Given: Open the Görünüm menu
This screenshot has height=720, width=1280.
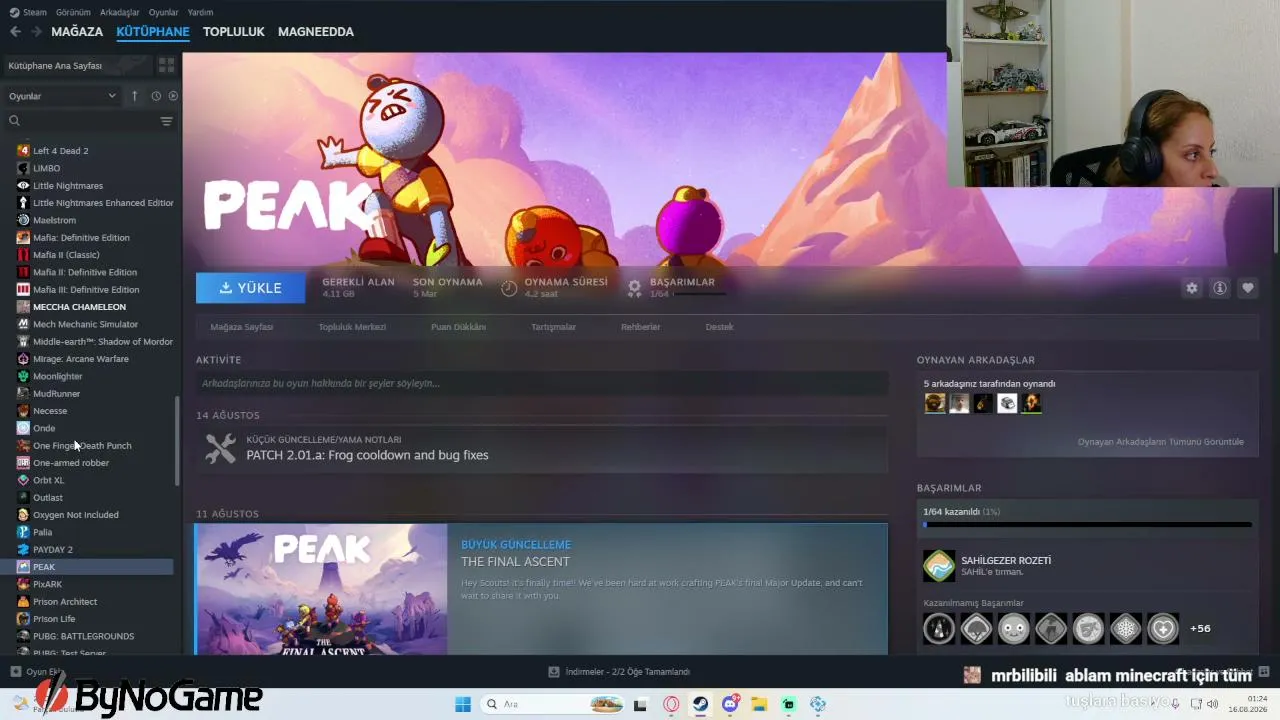Looking at the screenshot, I should coord(73,12).
